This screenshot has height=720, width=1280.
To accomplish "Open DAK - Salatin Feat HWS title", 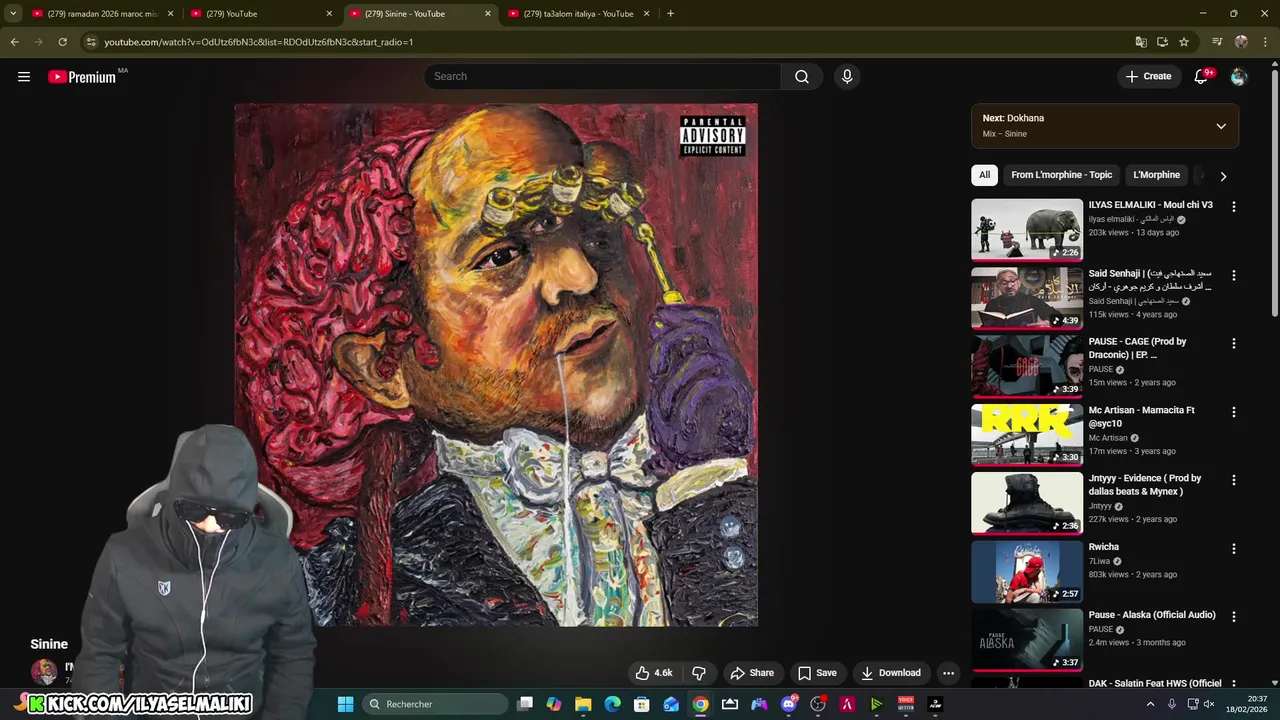I will pos(1155,683).
